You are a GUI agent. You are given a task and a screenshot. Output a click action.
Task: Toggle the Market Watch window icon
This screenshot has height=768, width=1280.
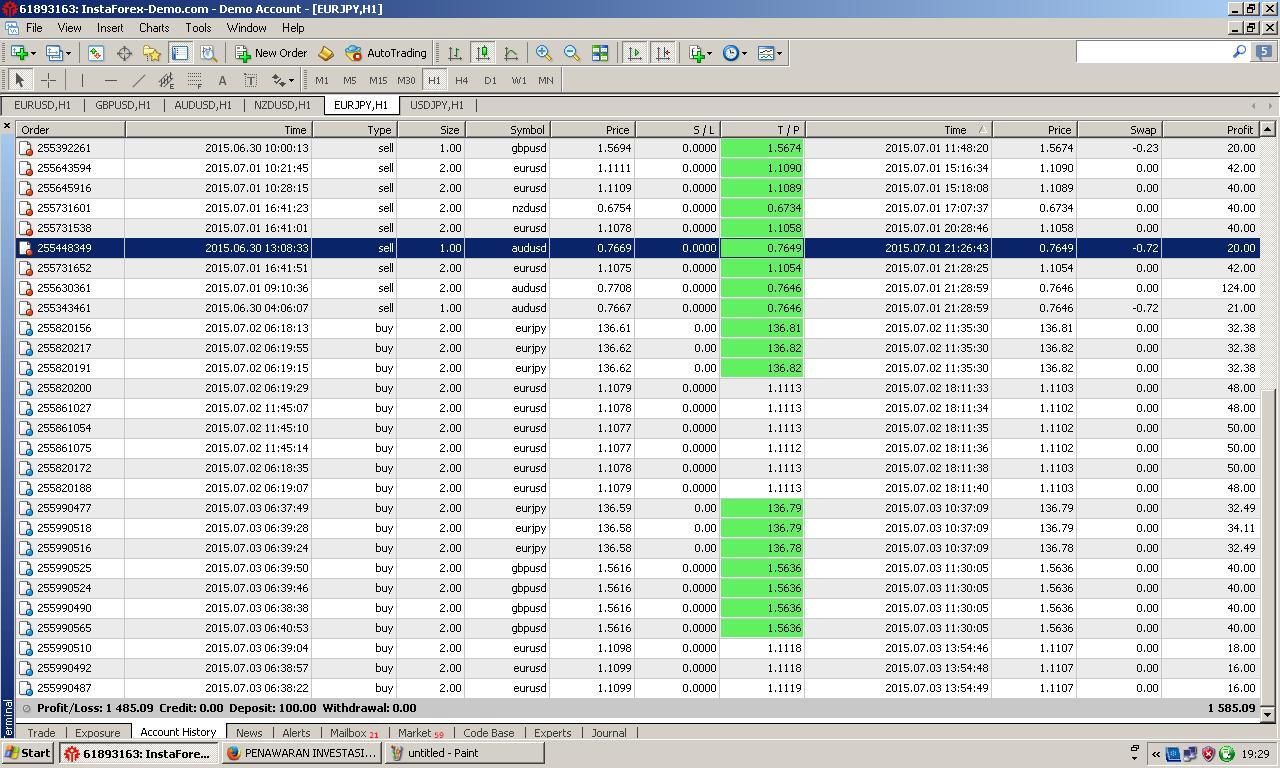tap(96, 53)
